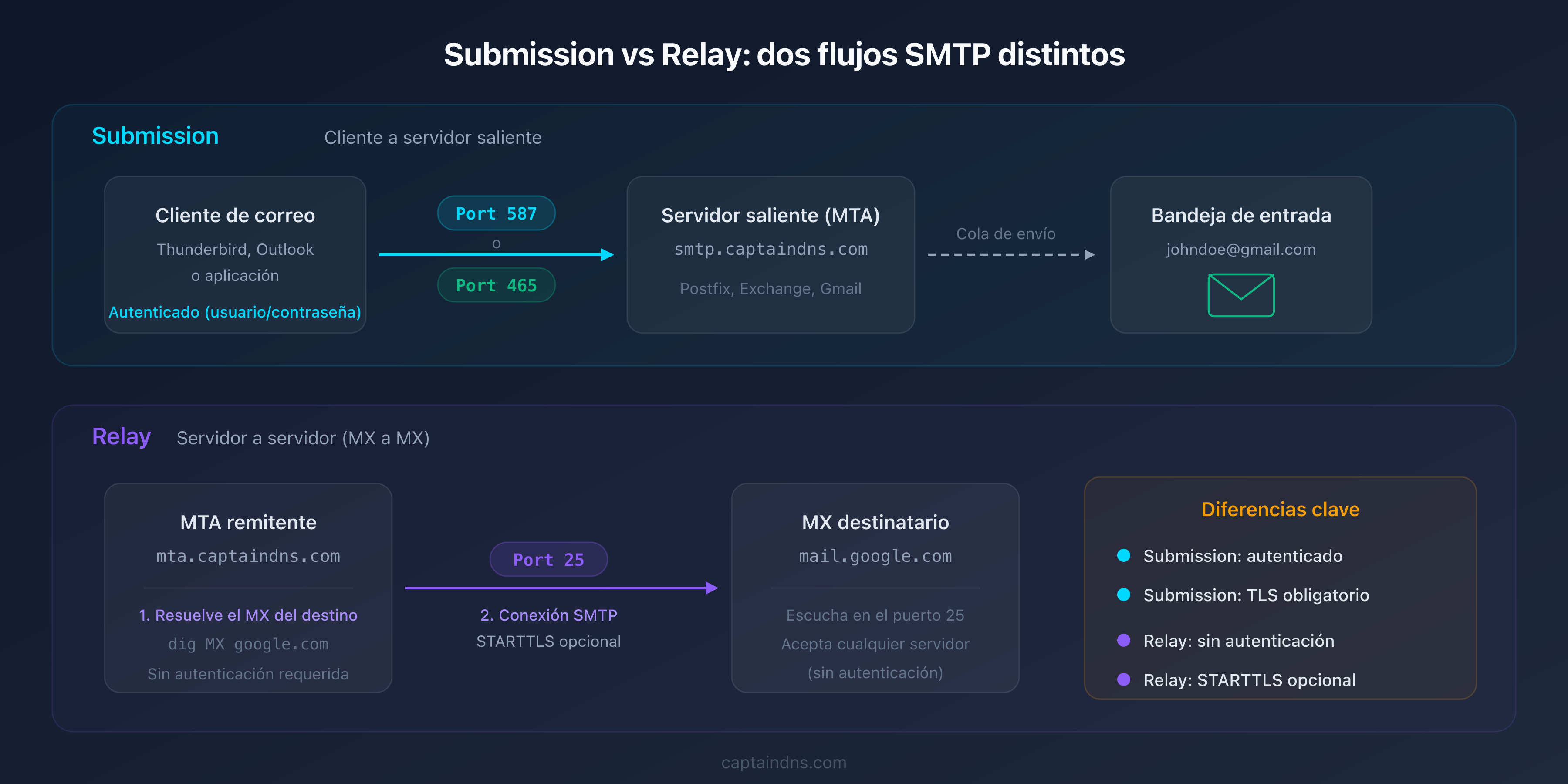Viewport: 1568px width, 784px height.
Task: Click the dig MX google.com command
Action: [x=248, y=644]
